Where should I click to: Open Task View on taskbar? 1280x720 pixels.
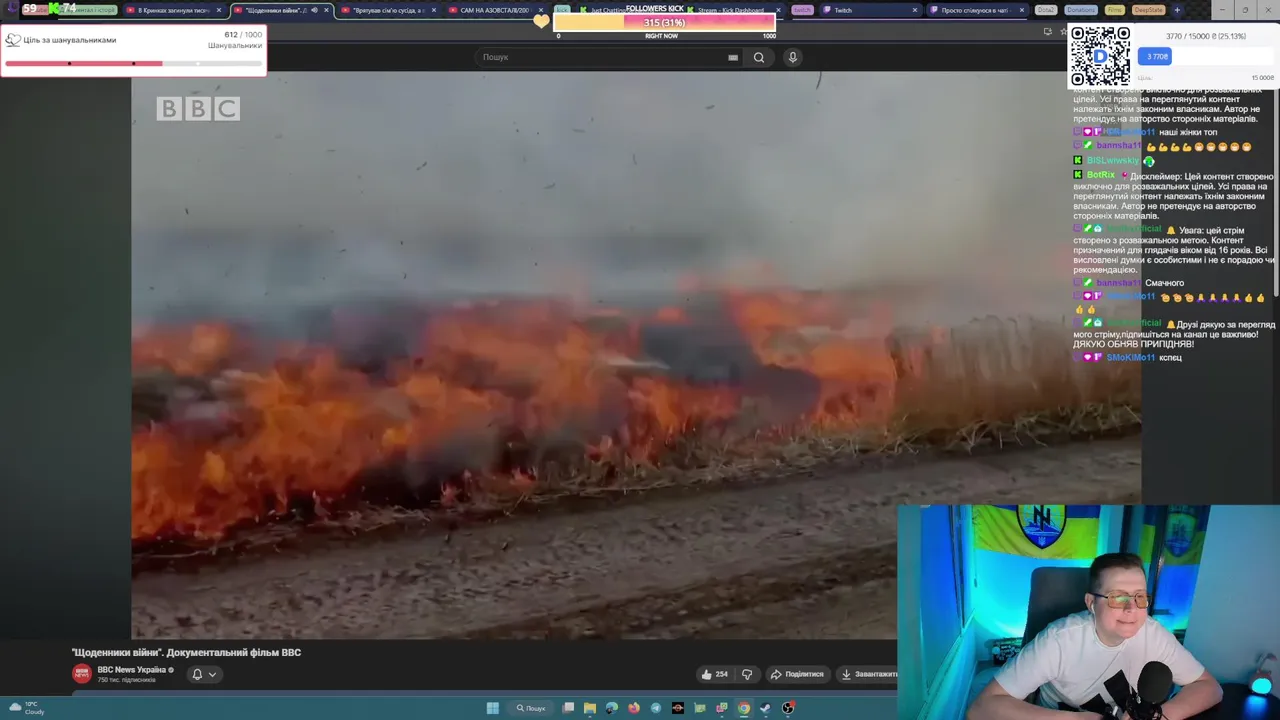[568, 708]
